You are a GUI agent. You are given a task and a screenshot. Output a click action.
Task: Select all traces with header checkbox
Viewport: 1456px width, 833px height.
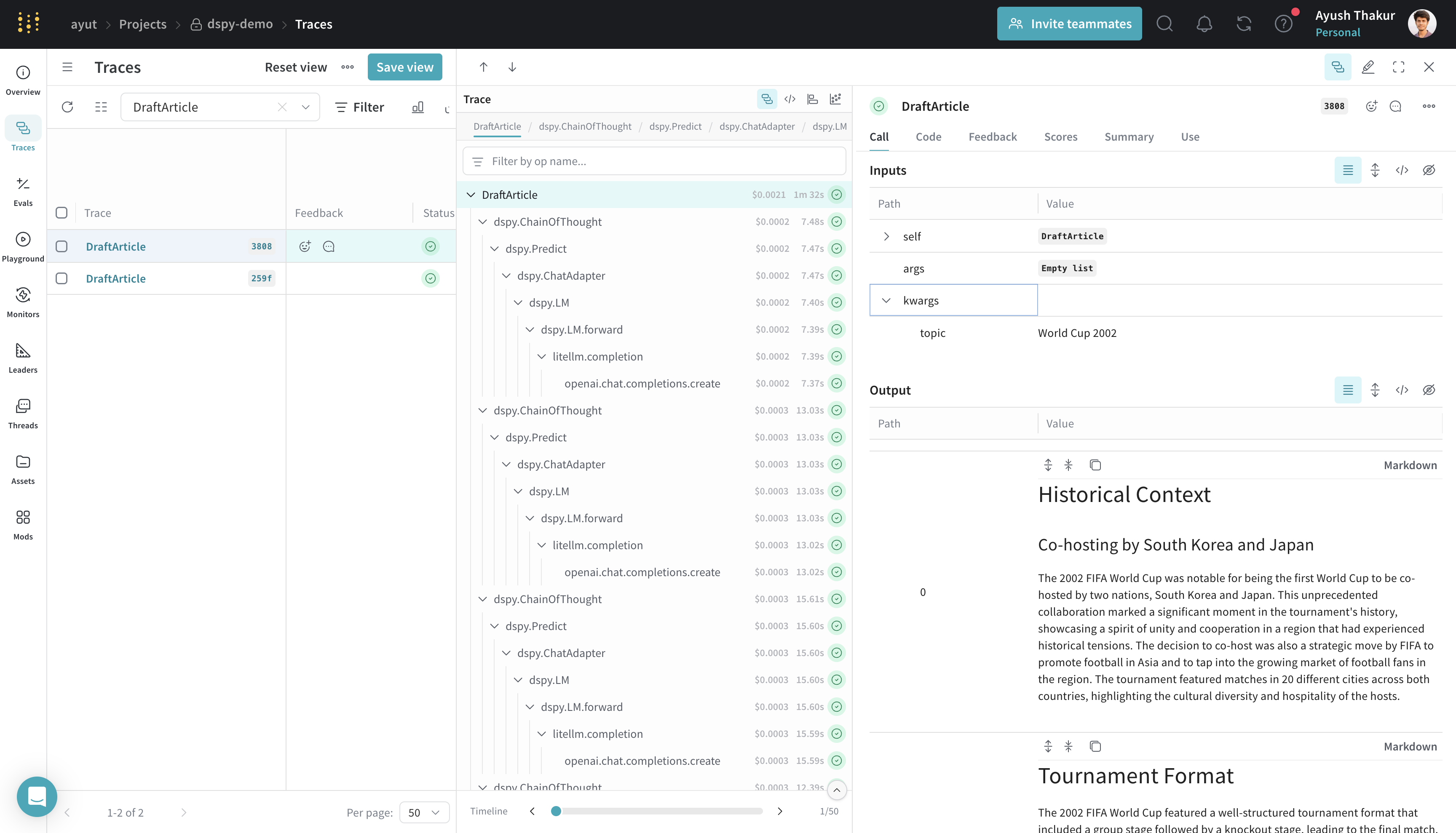coord(61,213)
